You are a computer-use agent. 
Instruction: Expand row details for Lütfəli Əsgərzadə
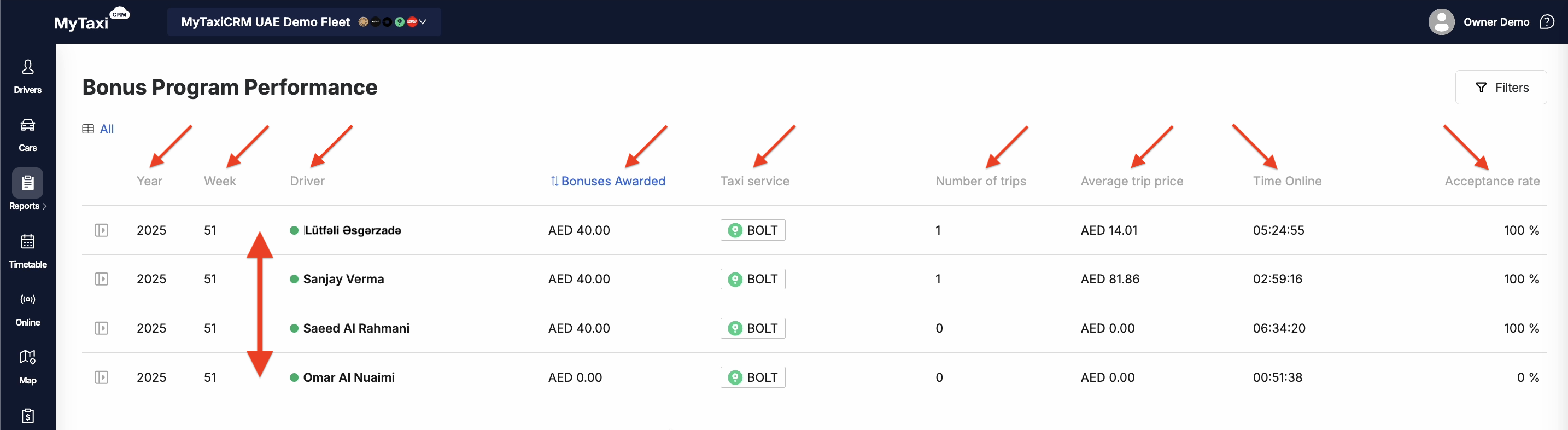tap(102, 230)
